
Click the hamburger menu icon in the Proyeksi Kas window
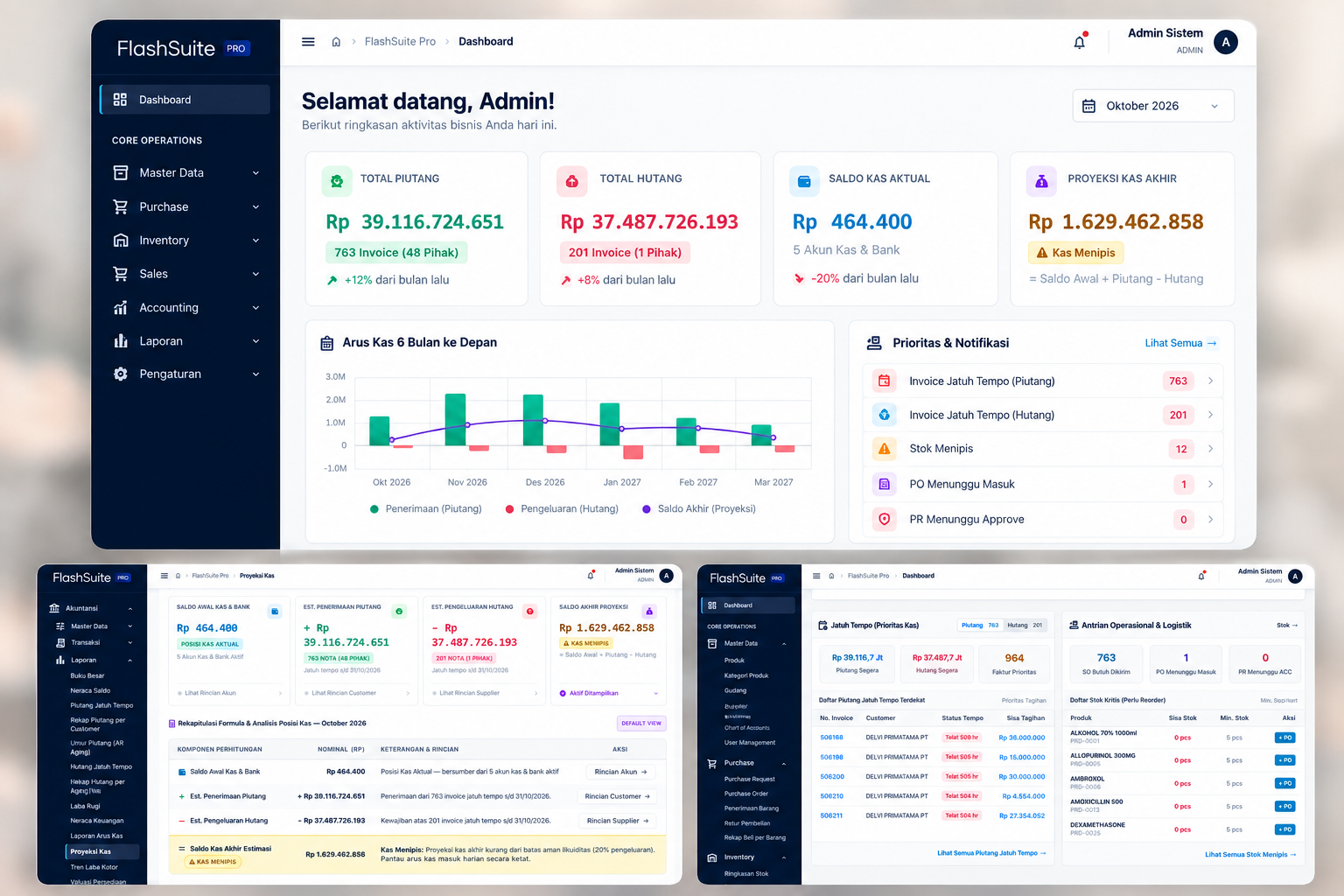click(164, 576)
